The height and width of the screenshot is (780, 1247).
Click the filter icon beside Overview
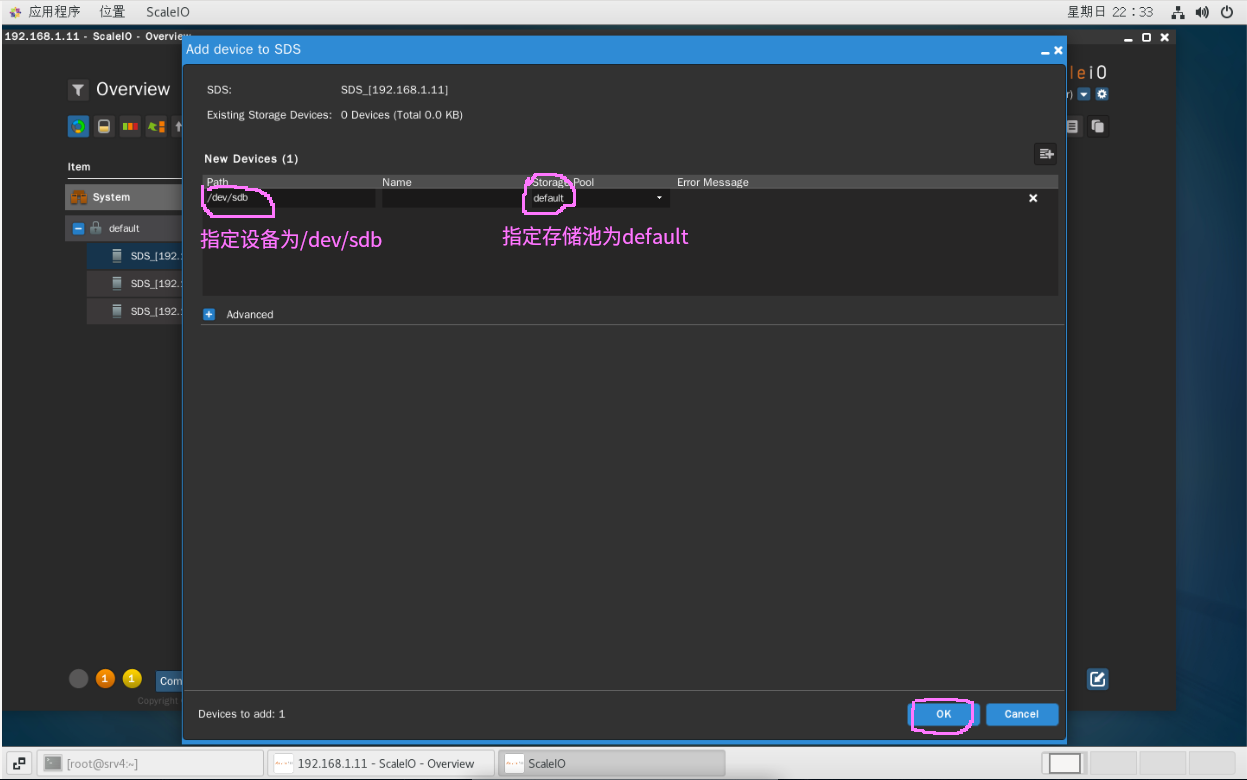[x=78, y=90]
